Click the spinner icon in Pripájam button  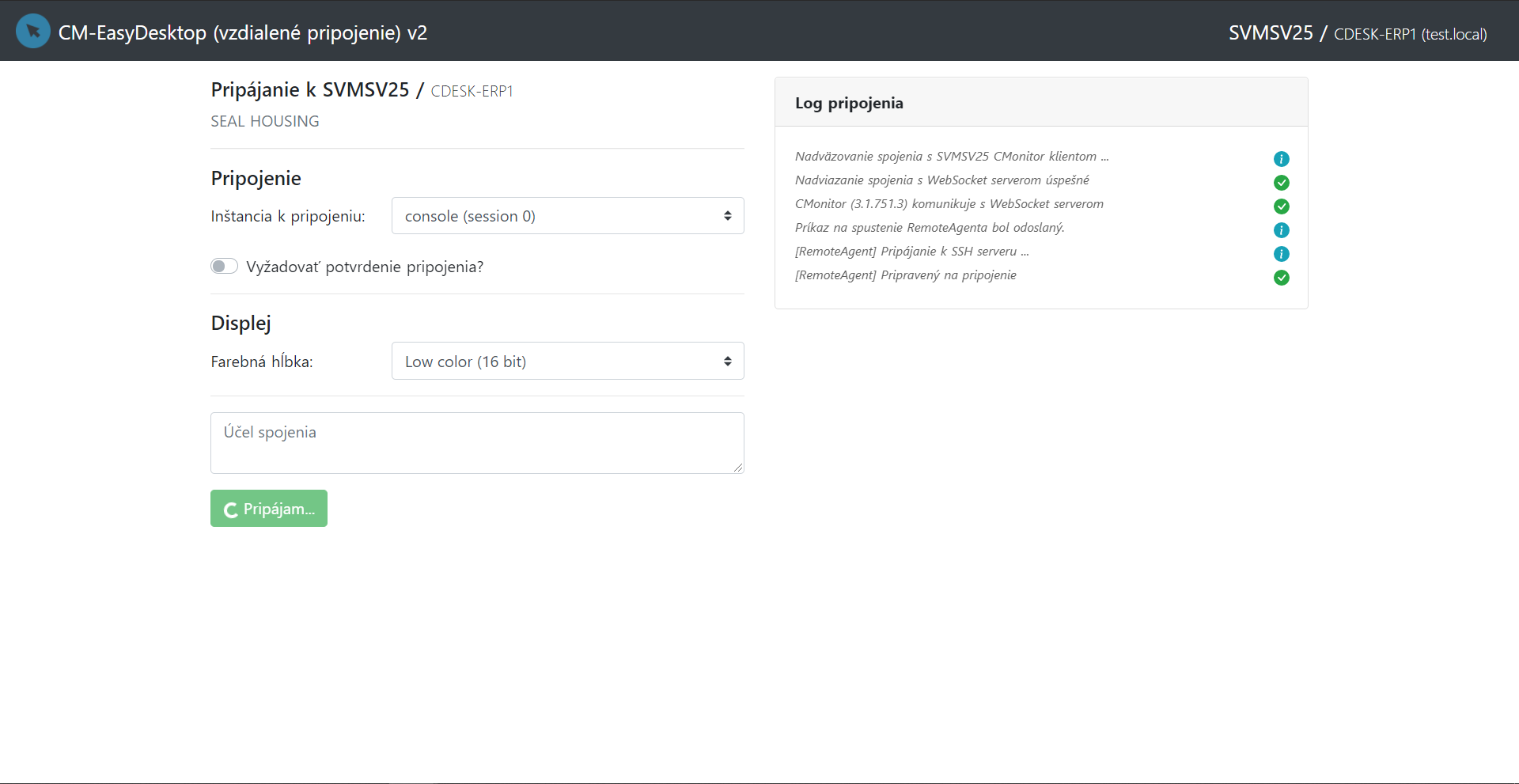click(231, 510)
